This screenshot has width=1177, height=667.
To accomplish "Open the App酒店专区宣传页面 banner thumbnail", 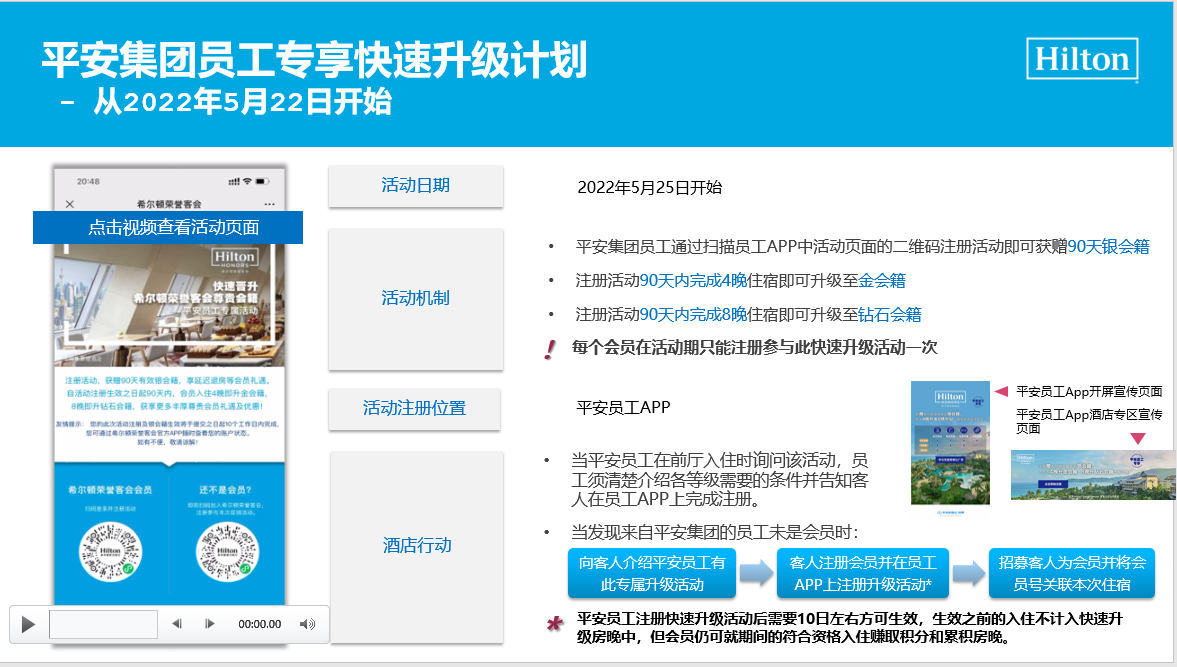I will (1093, 475).
